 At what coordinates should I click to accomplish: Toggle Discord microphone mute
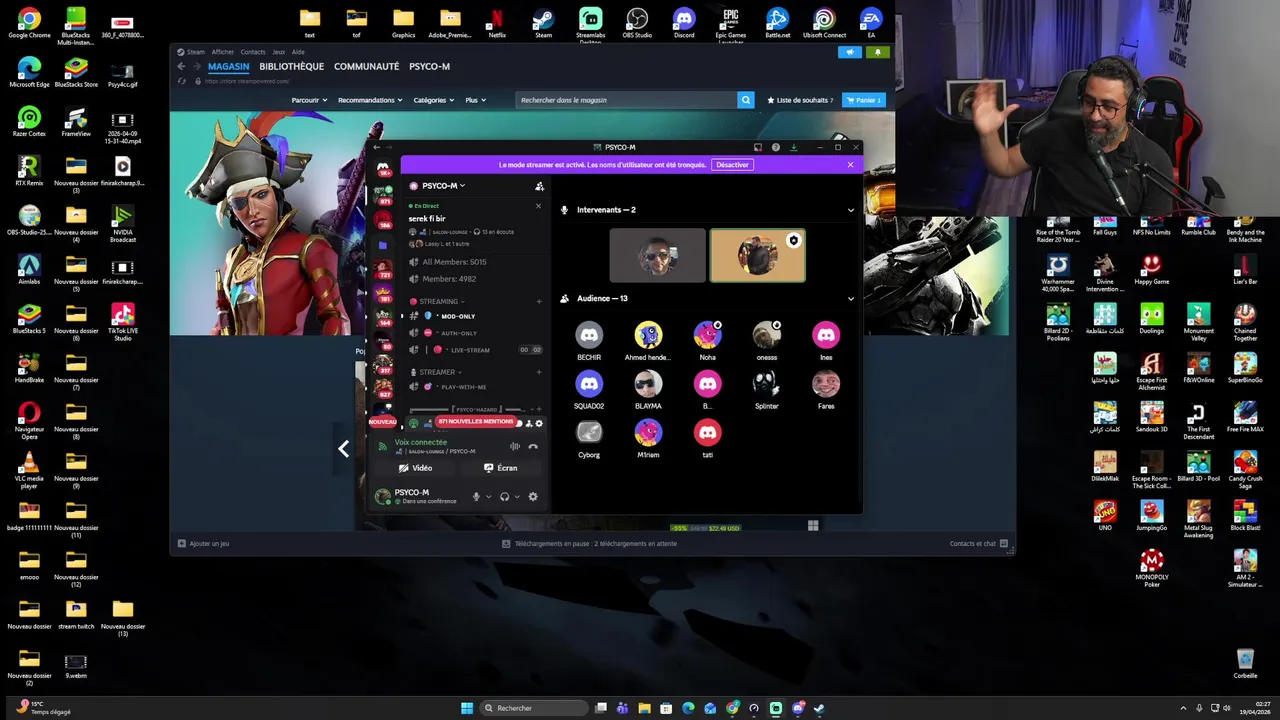click(x=476, y=497)
